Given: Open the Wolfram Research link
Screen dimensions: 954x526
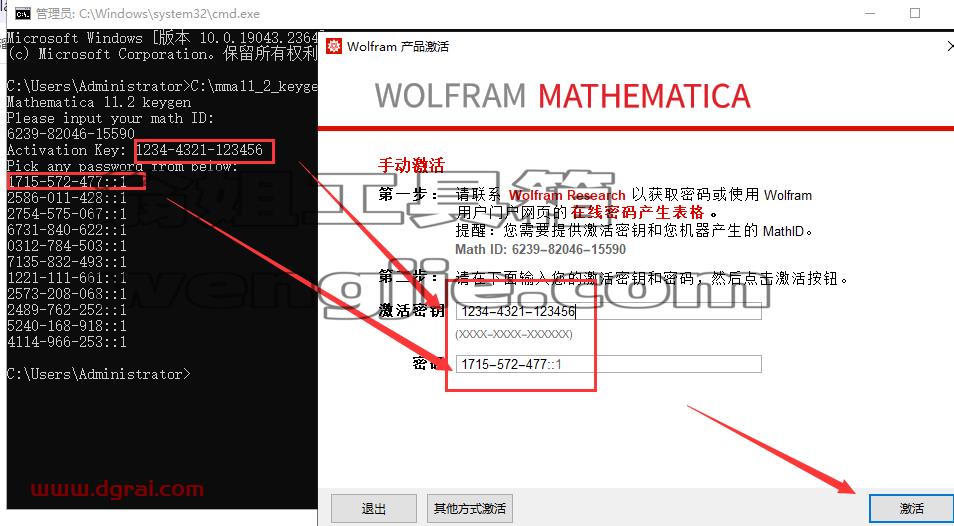Looking at the screenshot, I should pos(567,196).
